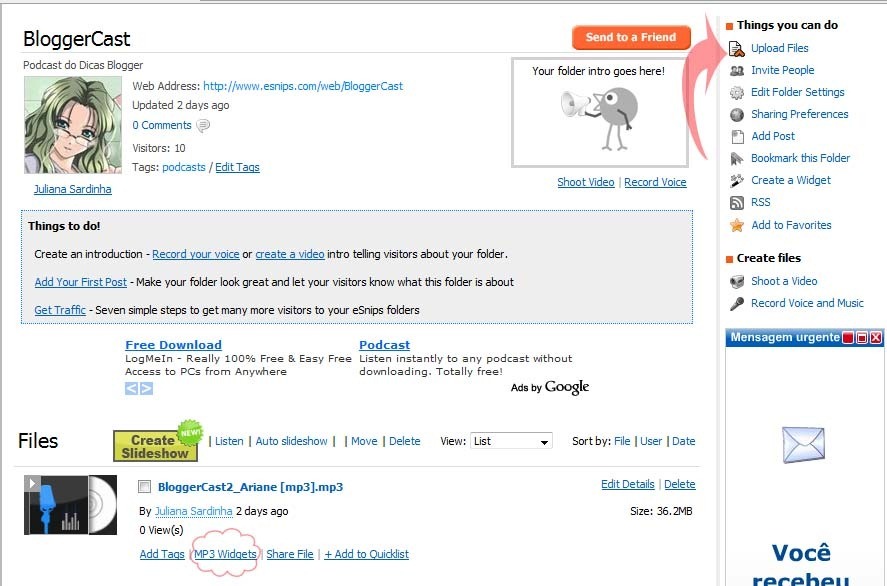Viewport: 887px width, 586px height.
Task: Click the Add Post page icon
Action: 737,136
